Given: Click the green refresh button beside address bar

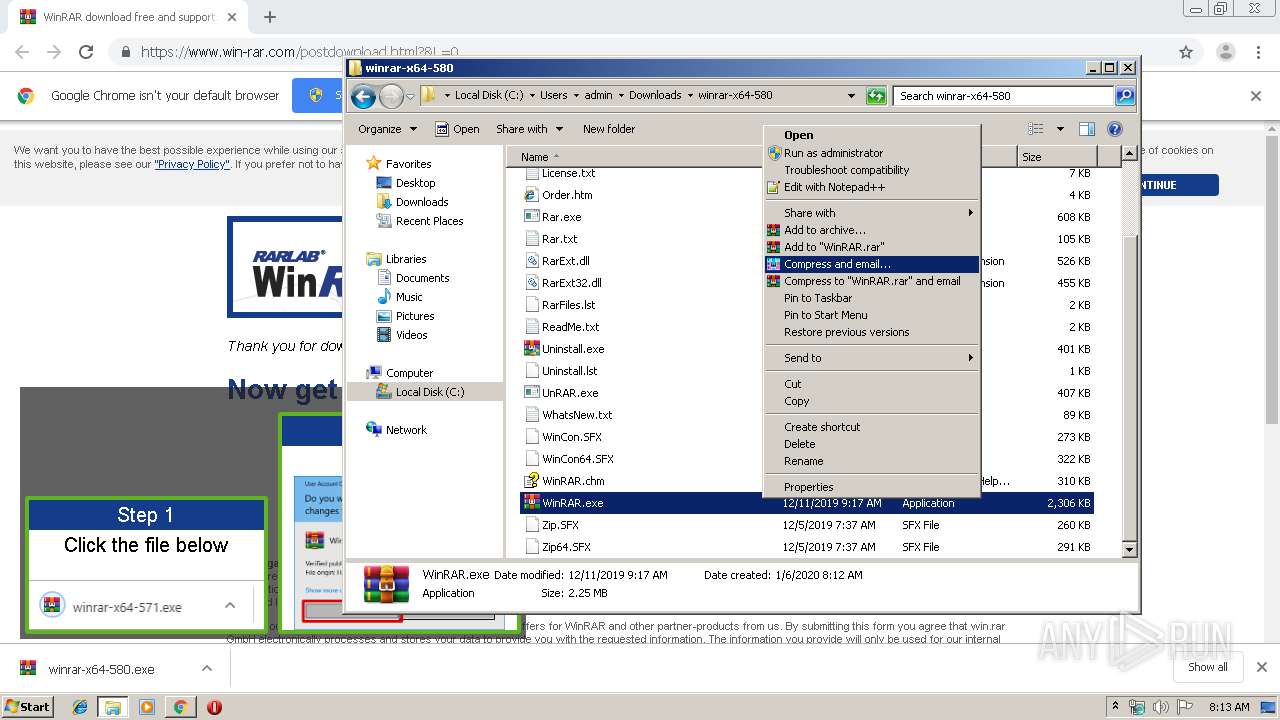Looking at the screenshot, I should tap(876, 96).
